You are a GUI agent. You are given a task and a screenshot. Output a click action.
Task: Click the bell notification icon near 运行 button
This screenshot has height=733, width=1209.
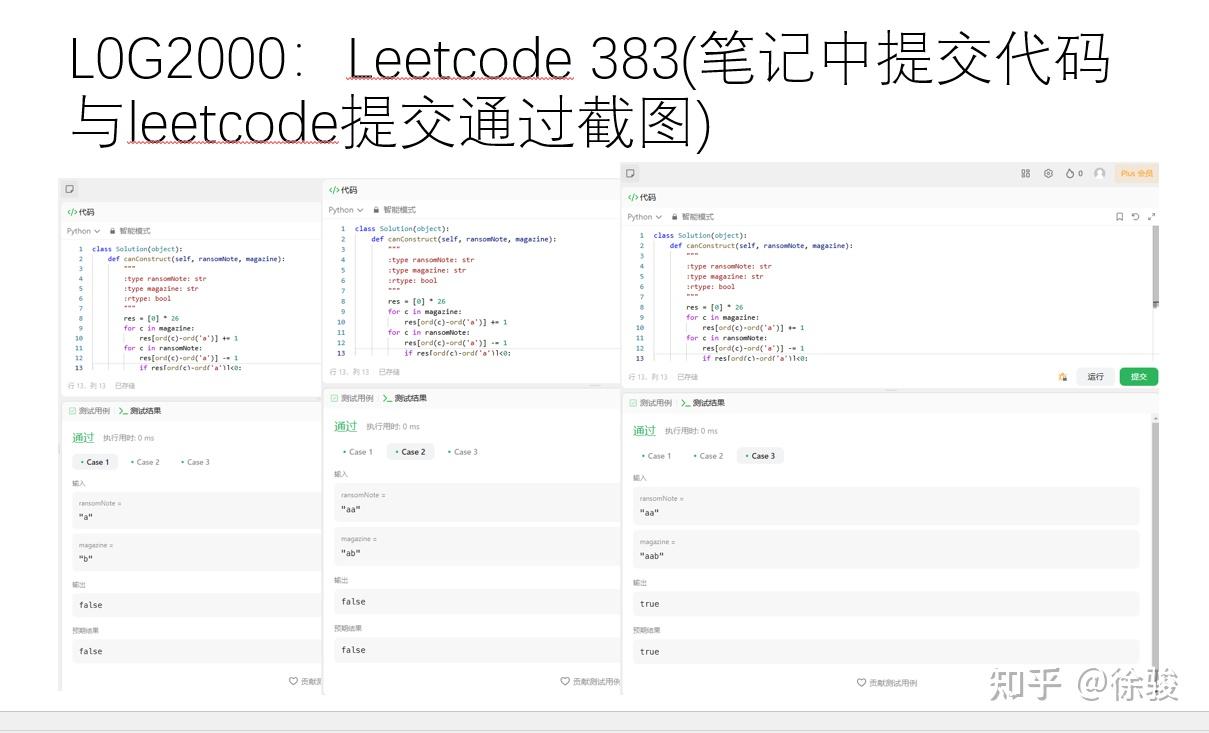1062,377
